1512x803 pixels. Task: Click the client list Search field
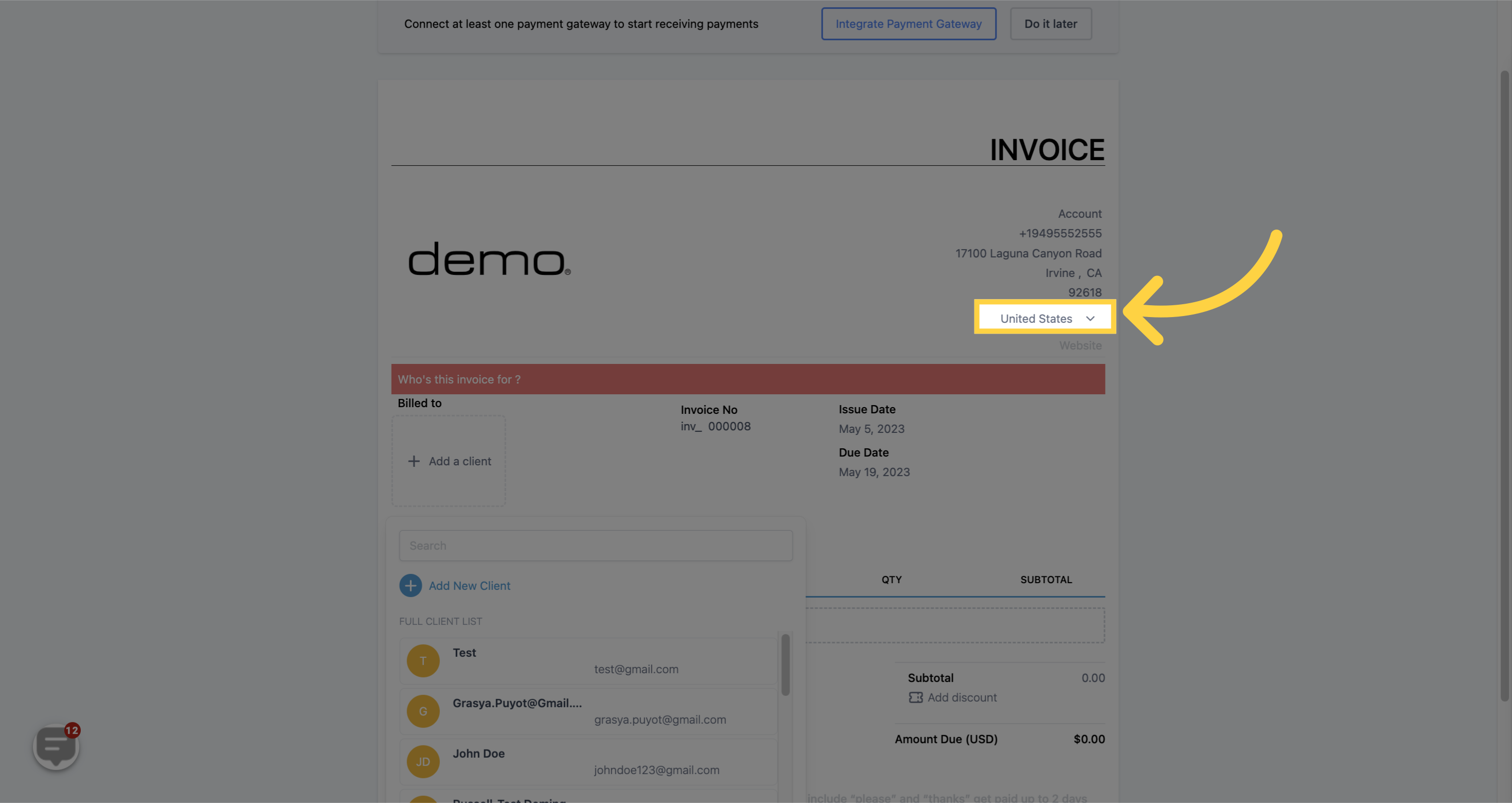tap(595, 546)
